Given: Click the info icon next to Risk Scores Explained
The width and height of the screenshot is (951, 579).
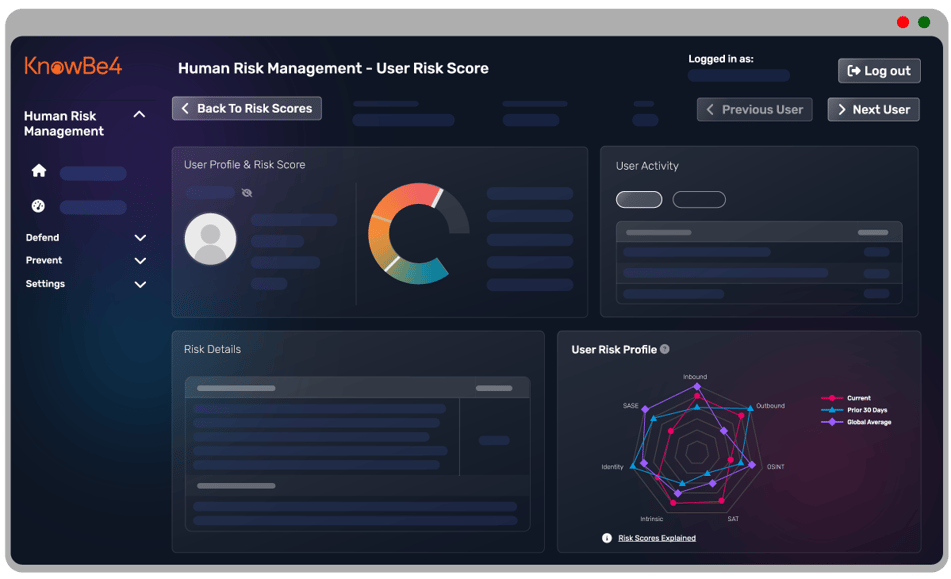Looking at the screenshot, I should point(605,537).
